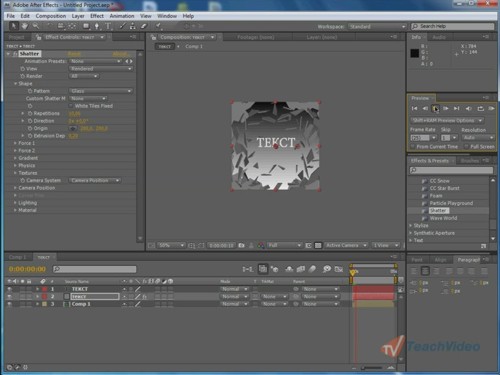Click Effects & Presets search field
This screenshot has width=500, height=375.
coord(451,170)
